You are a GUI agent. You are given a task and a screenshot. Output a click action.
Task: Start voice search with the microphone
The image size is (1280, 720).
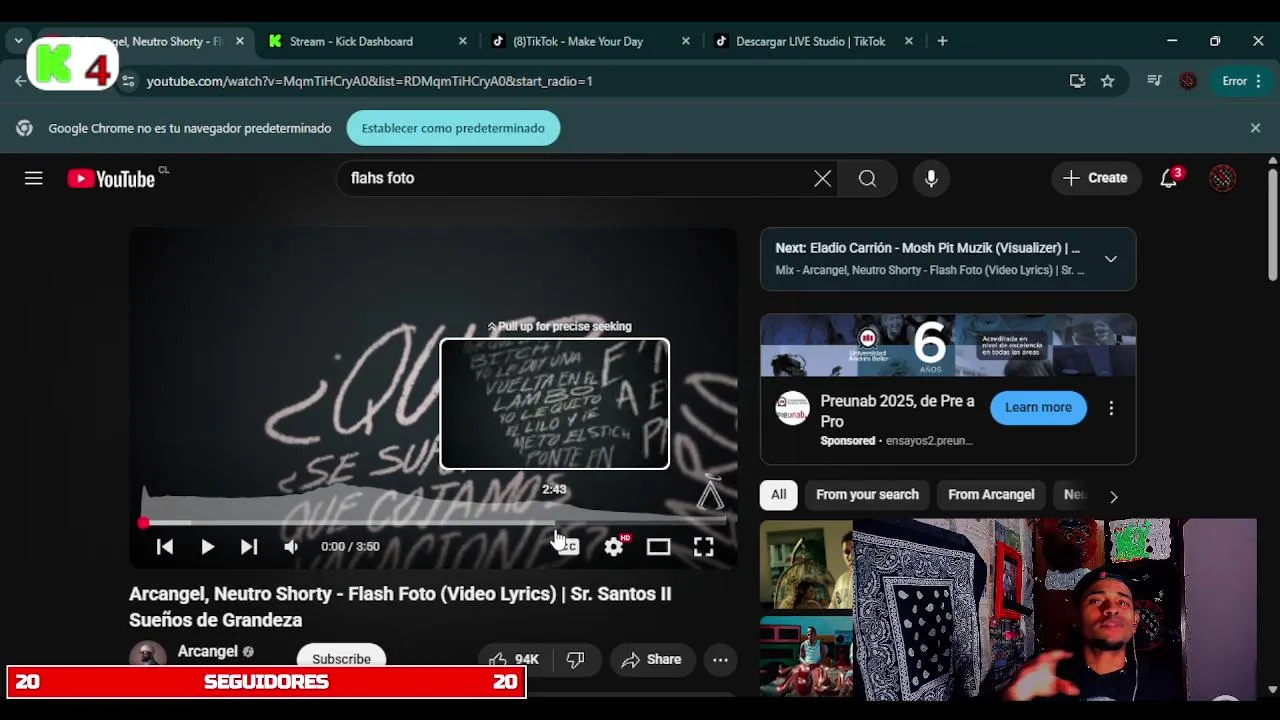[x=931, y=178]
